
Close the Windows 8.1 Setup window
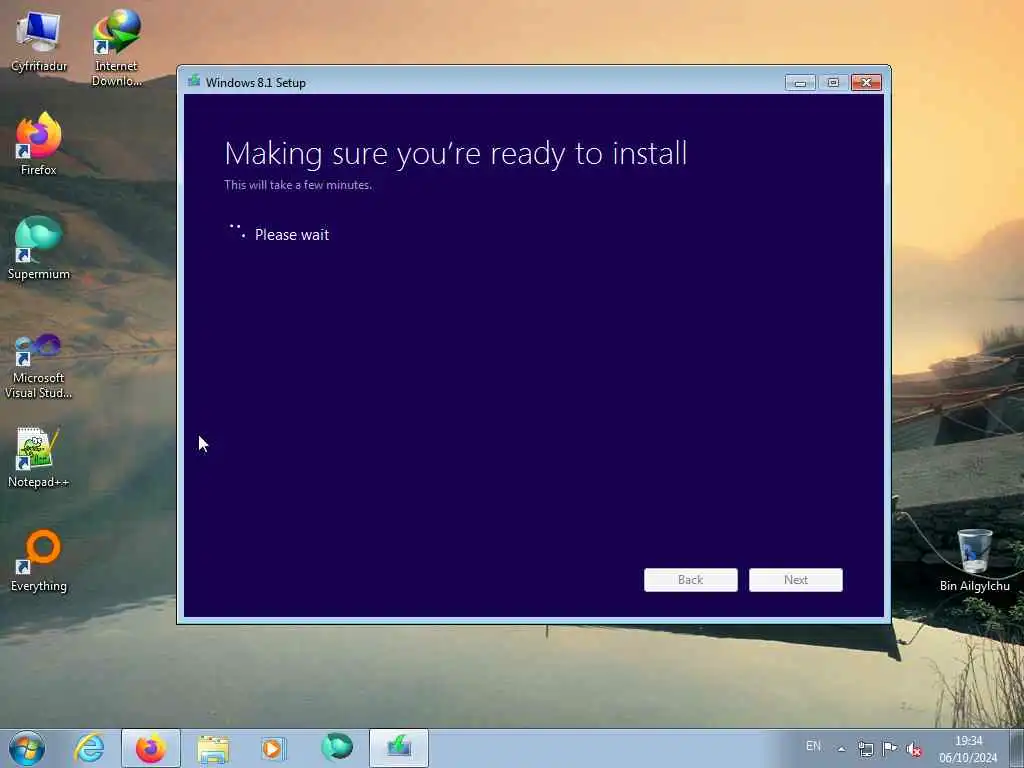click(866, 82)
